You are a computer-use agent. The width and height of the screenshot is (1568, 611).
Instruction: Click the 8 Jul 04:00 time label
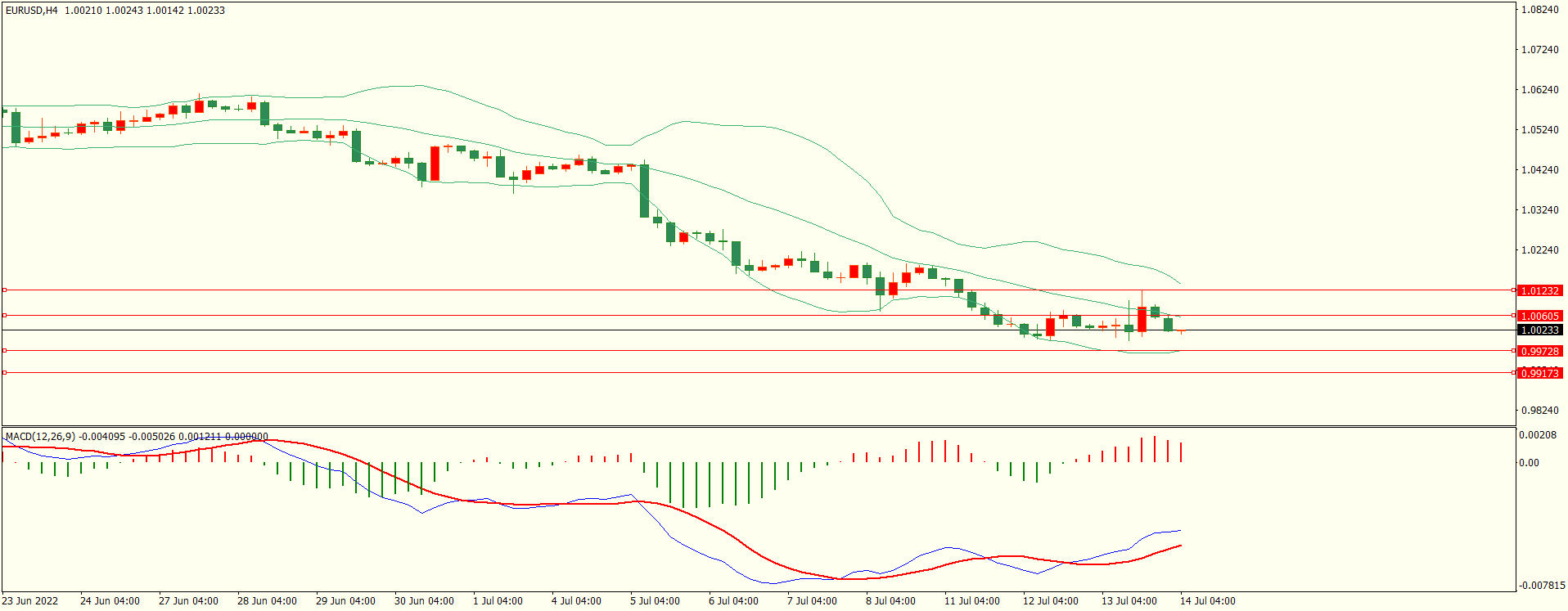click(x=890, y=601)
